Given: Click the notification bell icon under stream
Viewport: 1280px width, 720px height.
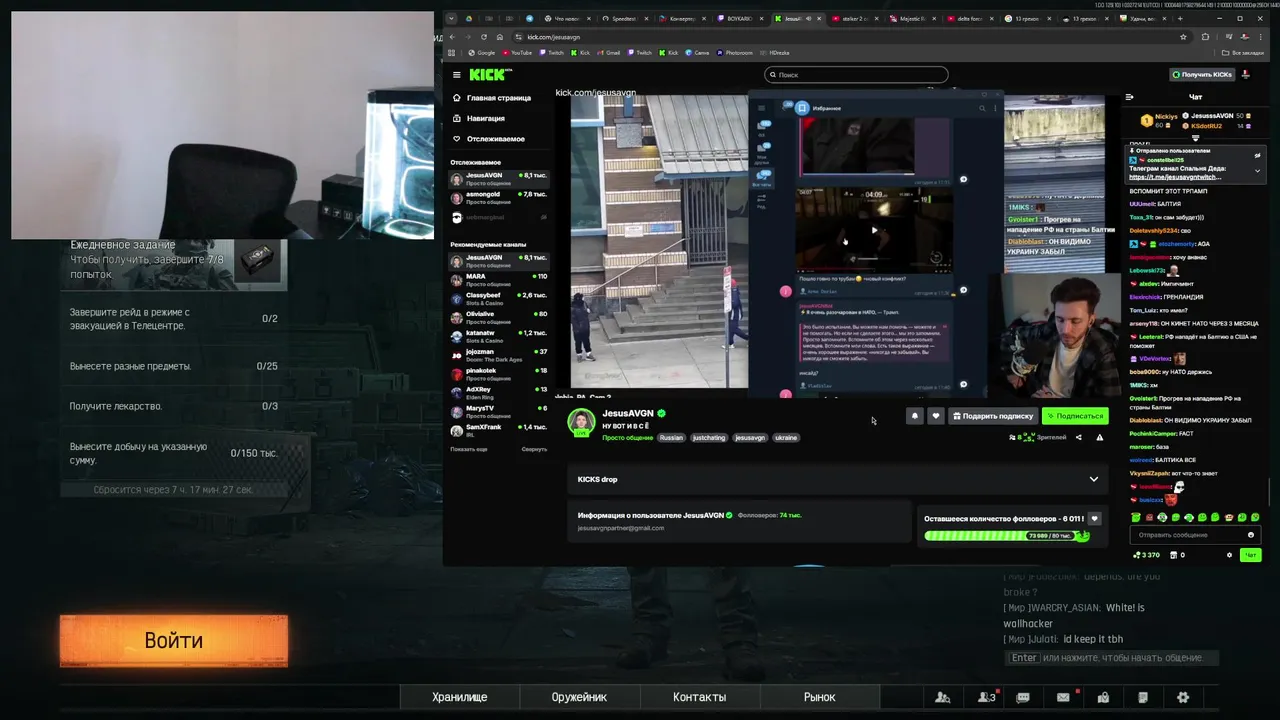Looking at the screenshot, I should (x=914, y=416).
